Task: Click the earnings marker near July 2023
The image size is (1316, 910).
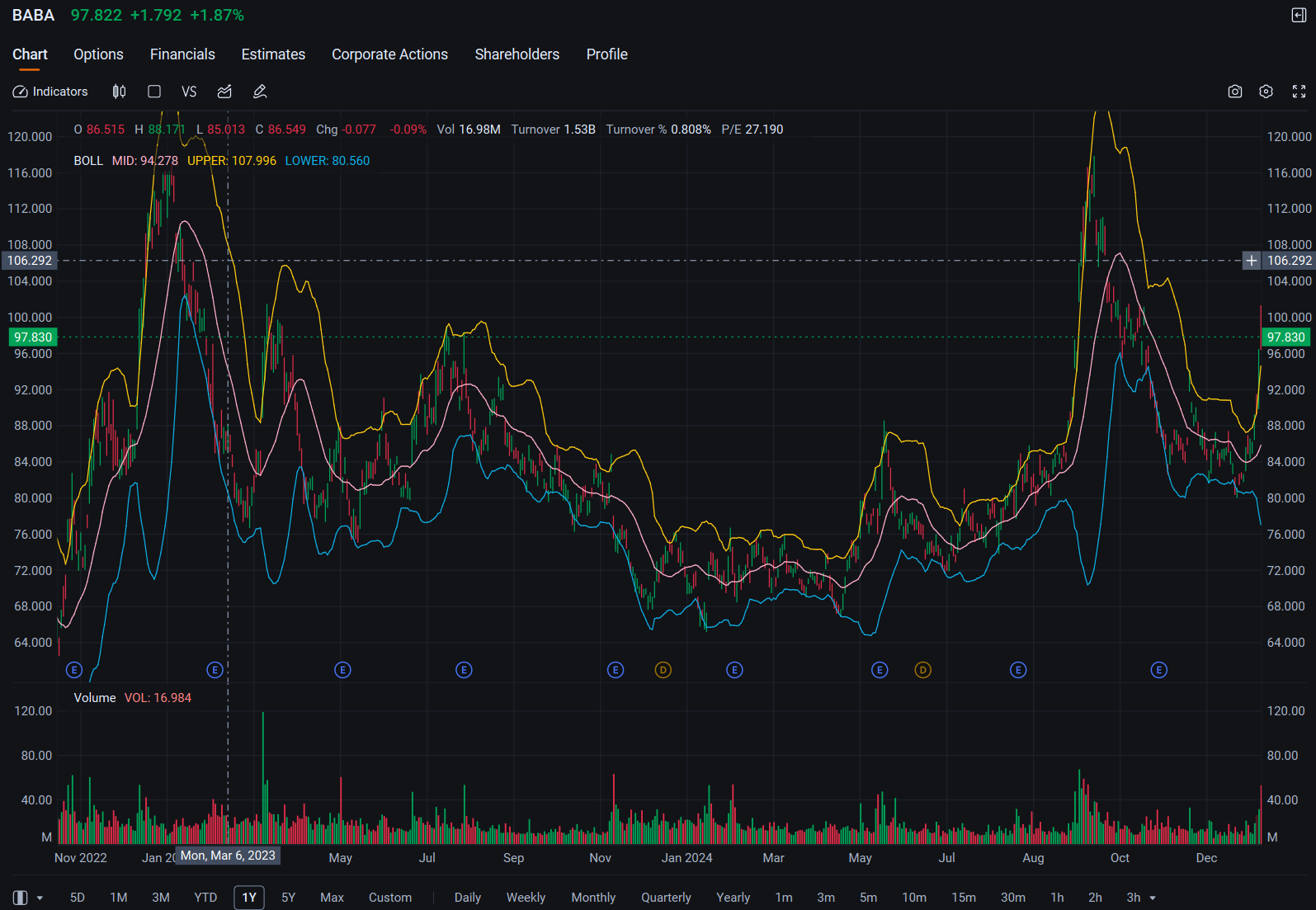Action: 464,670
